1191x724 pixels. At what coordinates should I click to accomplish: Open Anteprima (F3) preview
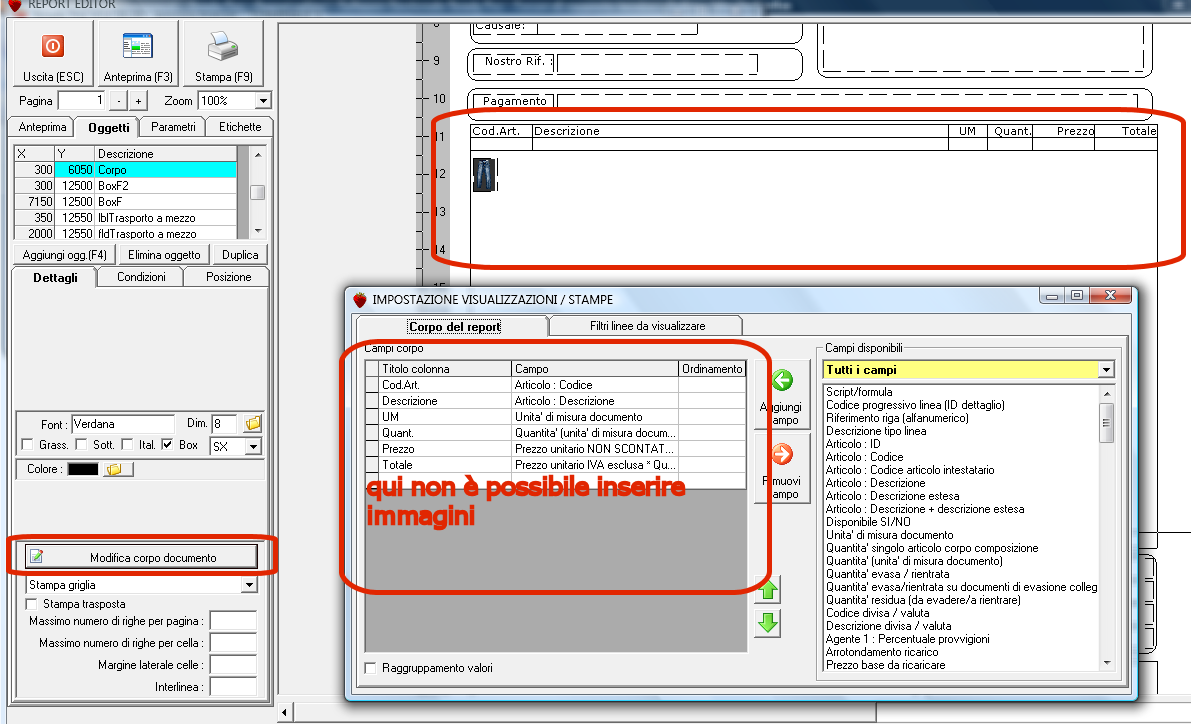coord(137,52)
